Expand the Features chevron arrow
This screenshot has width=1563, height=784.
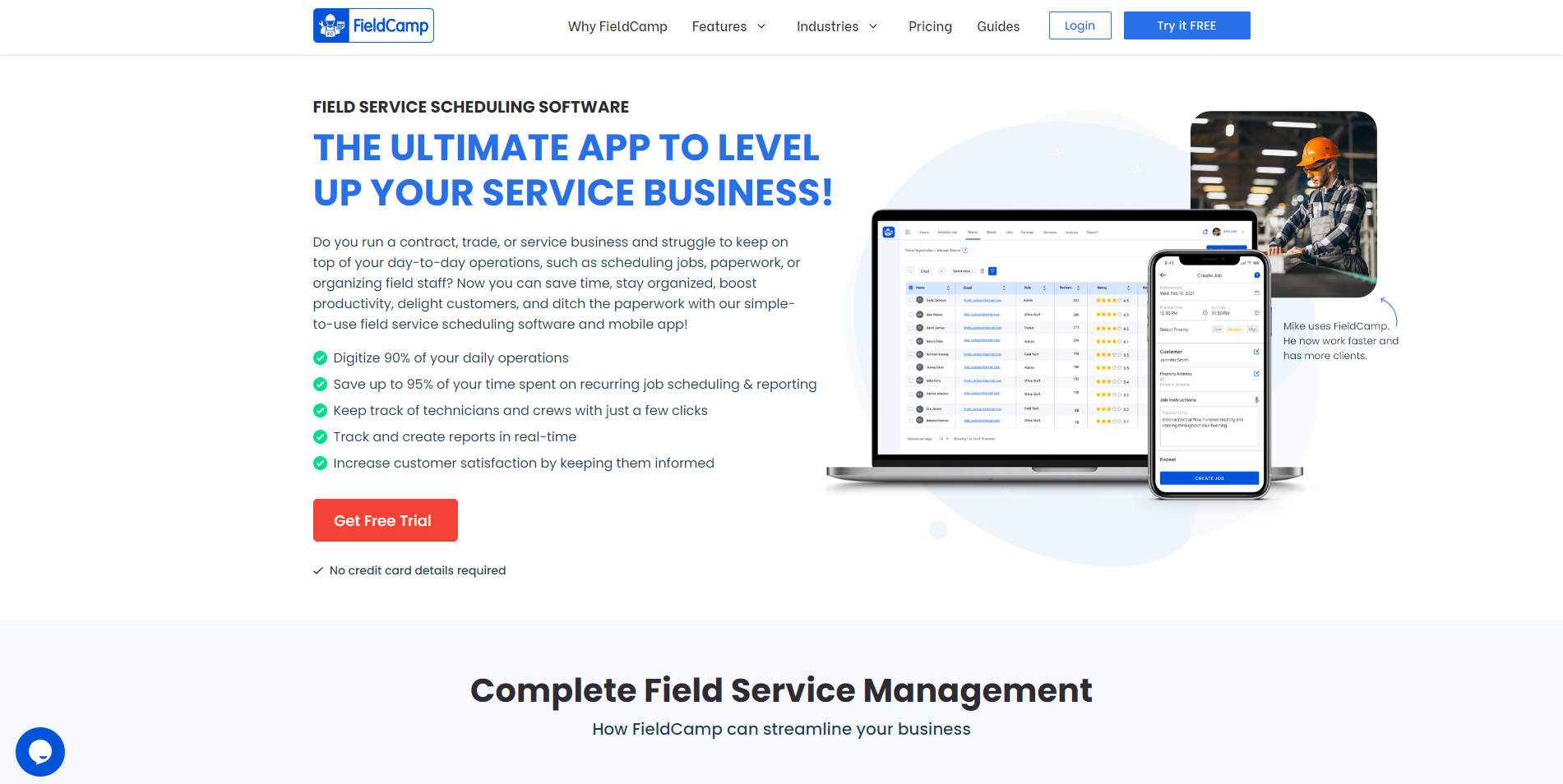coord(761,26)
